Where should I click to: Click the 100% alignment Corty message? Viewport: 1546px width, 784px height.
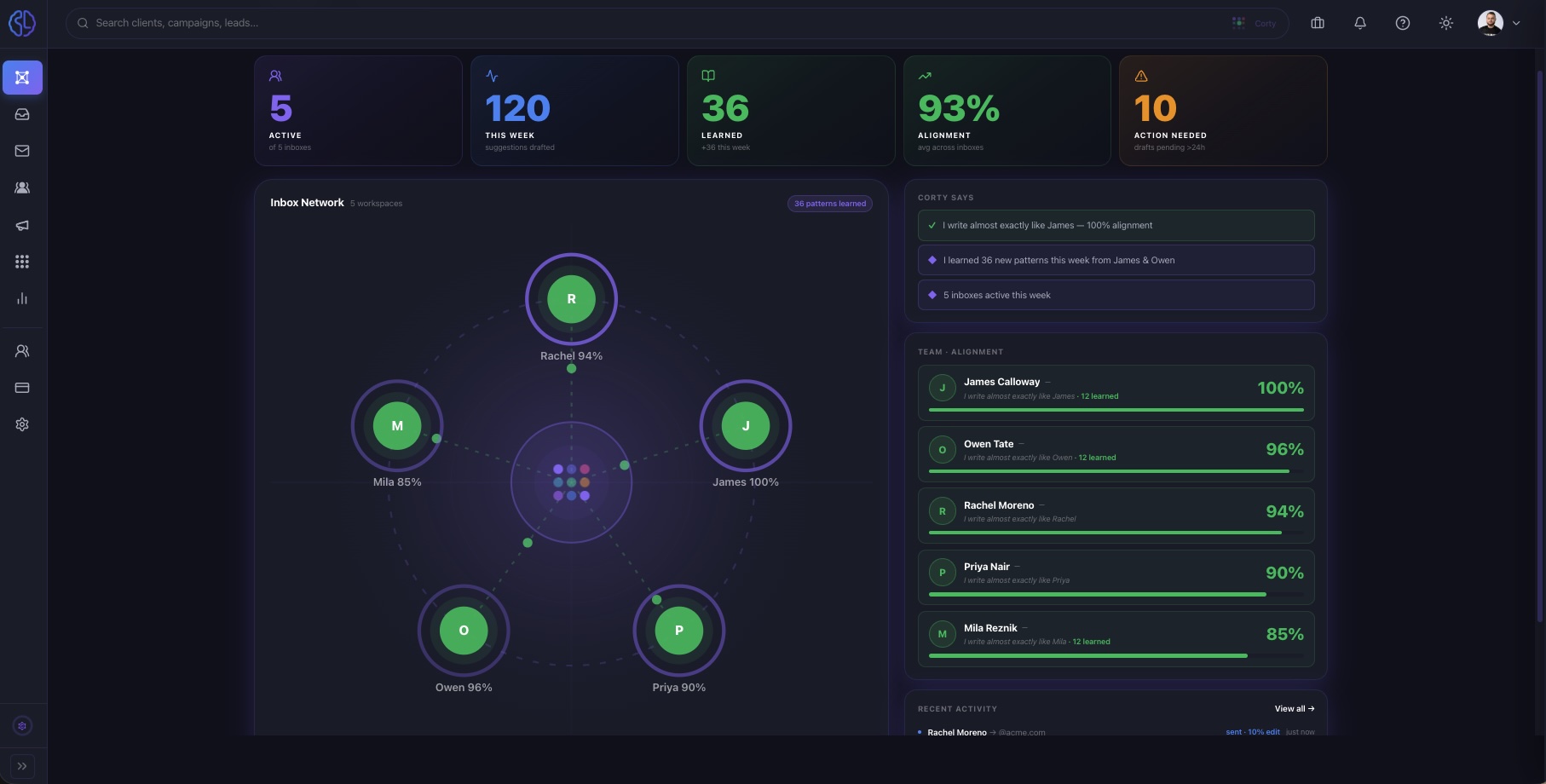1116,226
